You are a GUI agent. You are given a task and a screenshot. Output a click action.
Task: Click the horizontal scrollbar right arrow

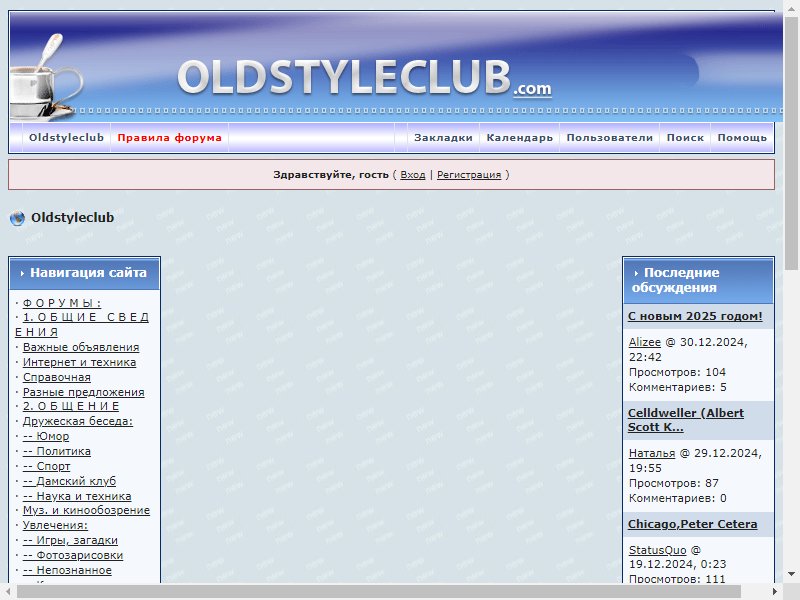pyautogui.click(x=775, y=591)
